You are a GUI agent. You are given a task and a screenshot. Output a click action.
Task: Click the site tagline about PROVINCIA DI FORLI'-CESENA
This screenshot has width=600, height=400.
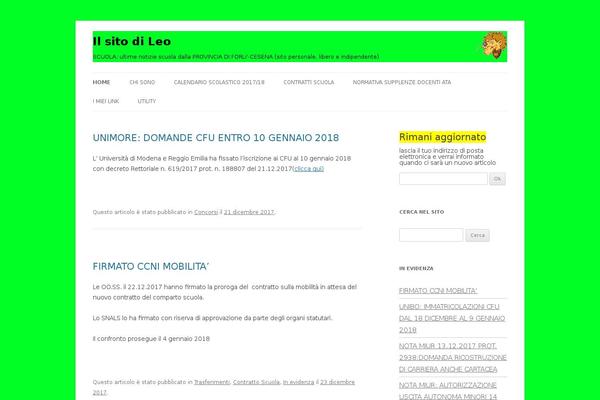pos(236,57)
